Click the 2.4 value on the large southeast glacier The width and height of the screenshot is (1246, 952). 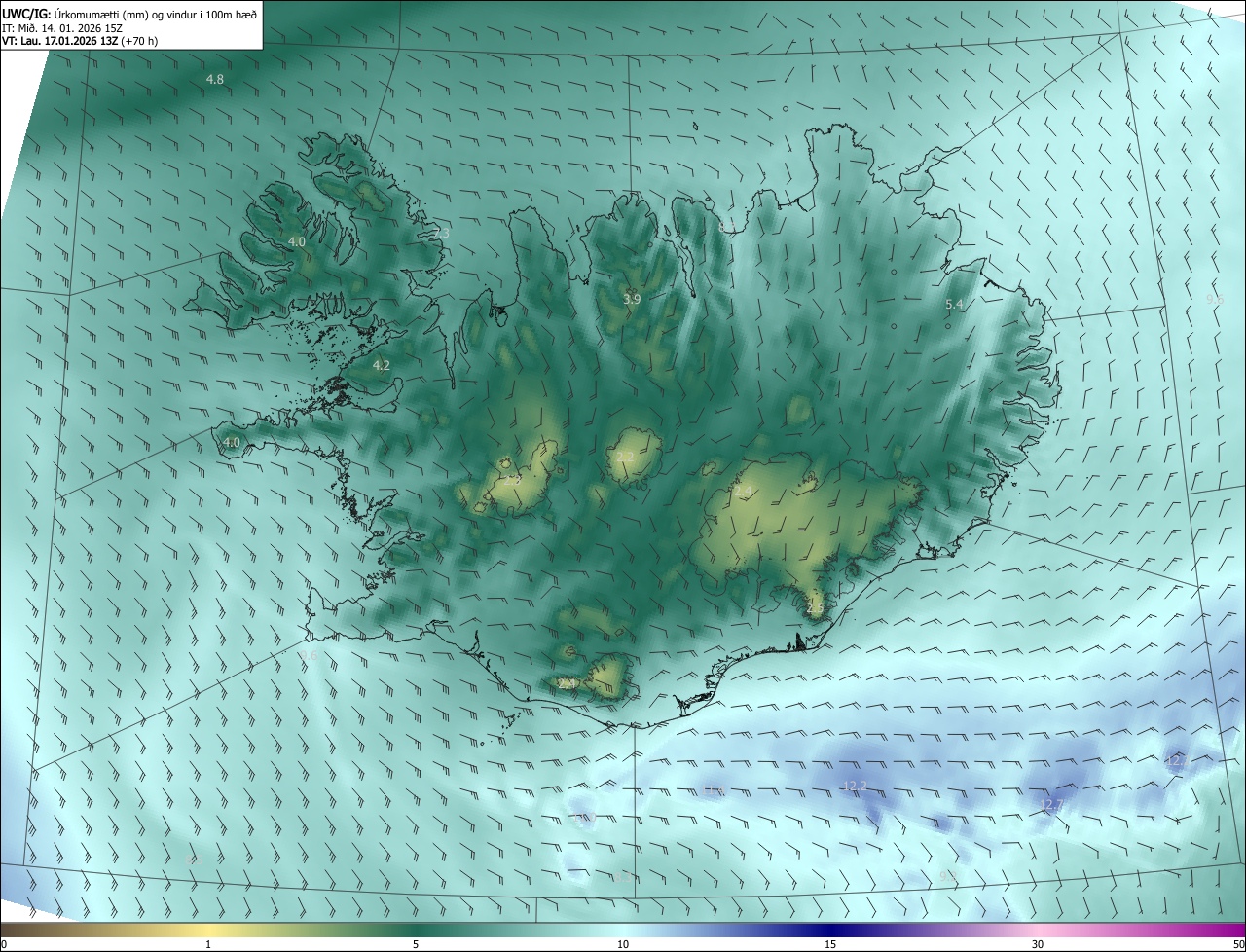(x=745, y=493)
